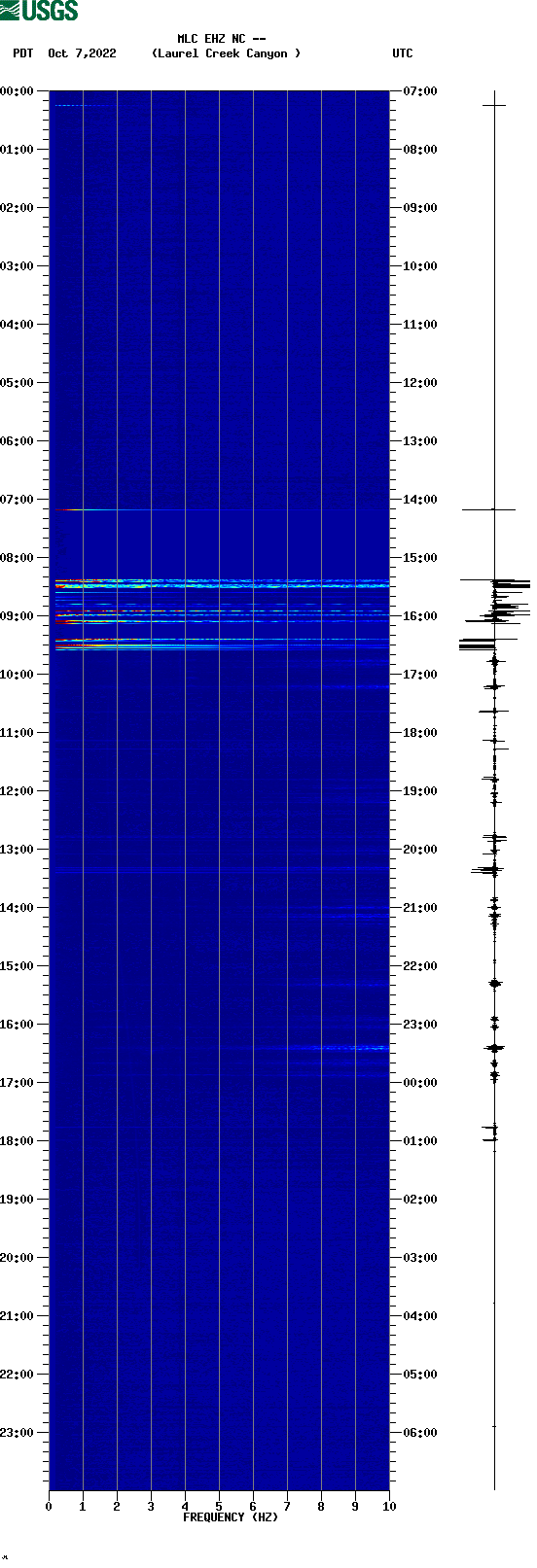Click the PDT timezone label
Viewport: 537px width, 1568px height.
(x=23, y=53)
